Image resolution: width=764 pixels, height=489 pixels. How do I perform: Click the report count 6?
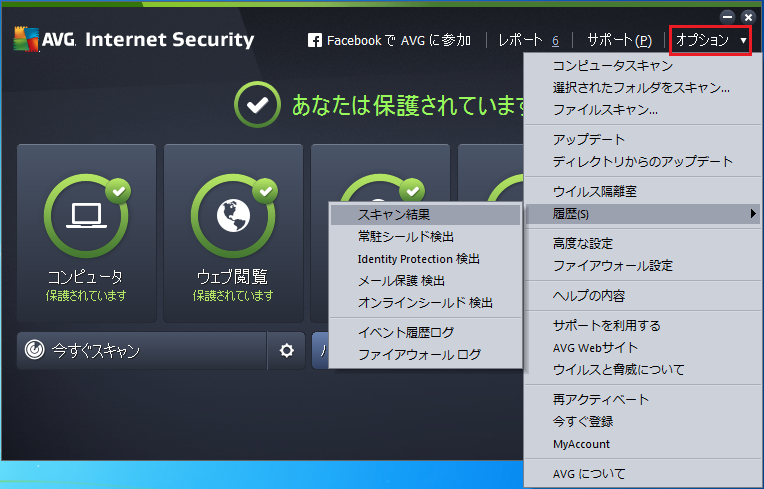coord(555,41)
